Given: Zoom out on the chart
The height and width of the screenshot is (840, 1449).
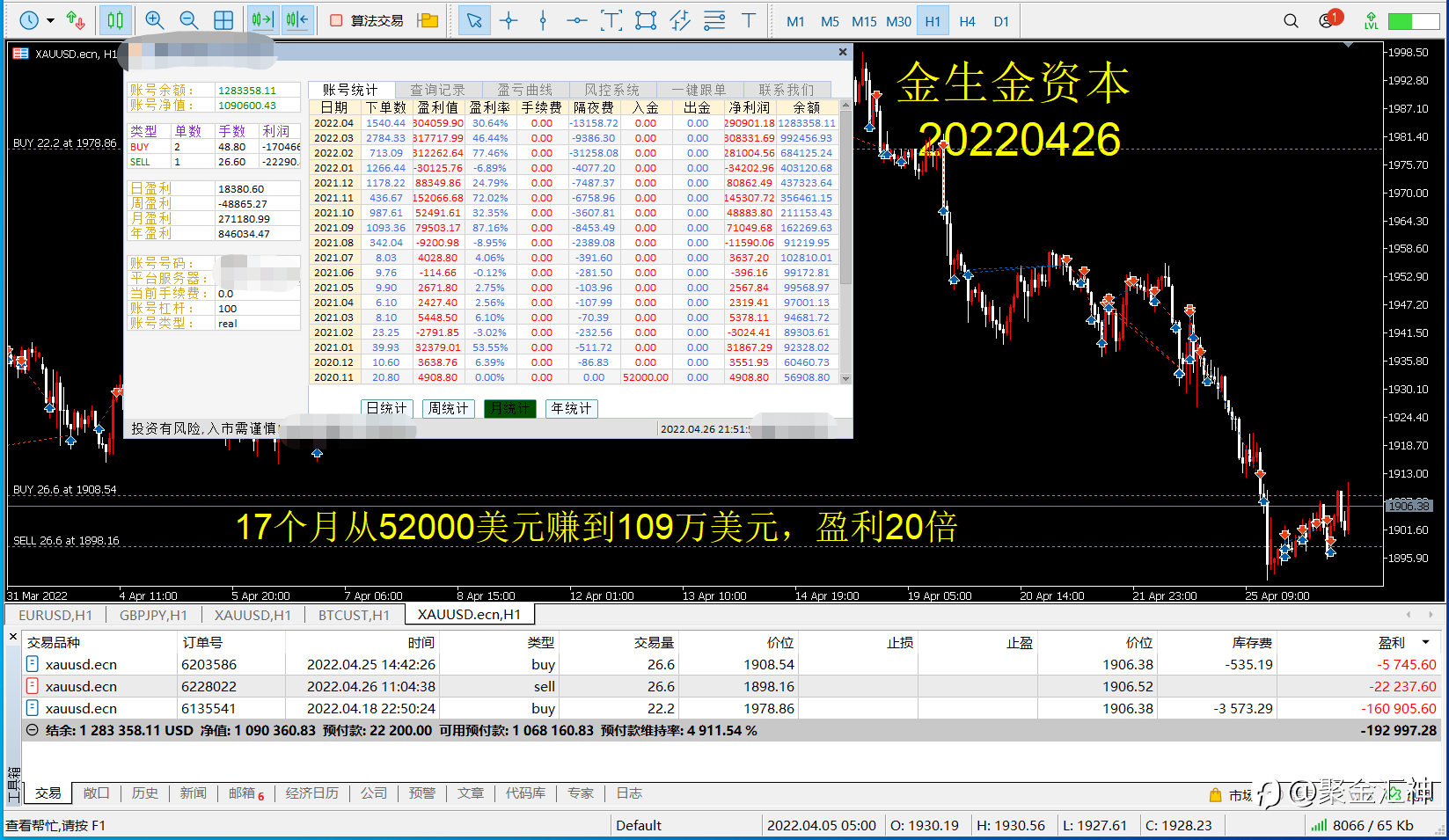Looking at the screenshot, I should [188, 20].
